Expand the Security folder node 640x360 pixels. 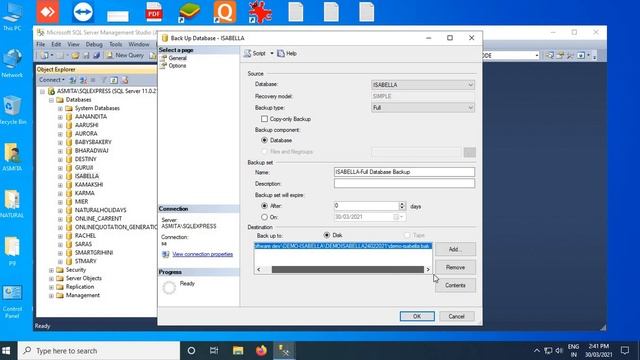tap(51, 270)
